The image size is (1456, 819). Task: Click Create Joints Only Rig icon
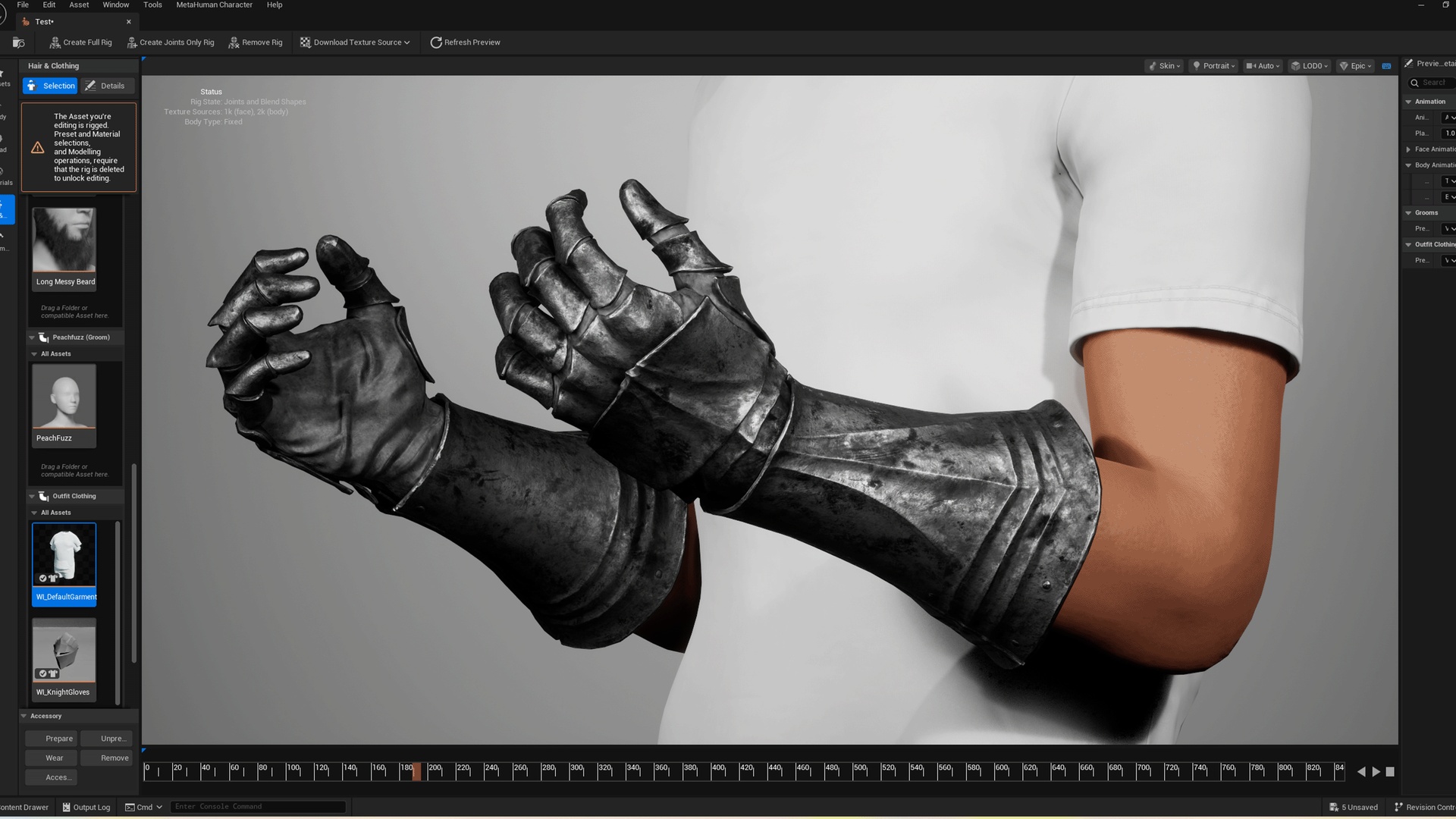click(x=132, y=42)
